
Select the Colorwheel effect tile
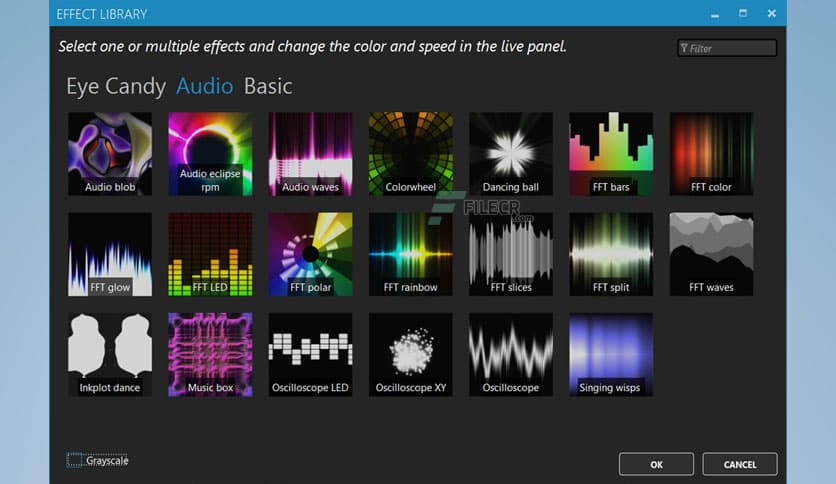pyautogui.click(x=410, y=153)
